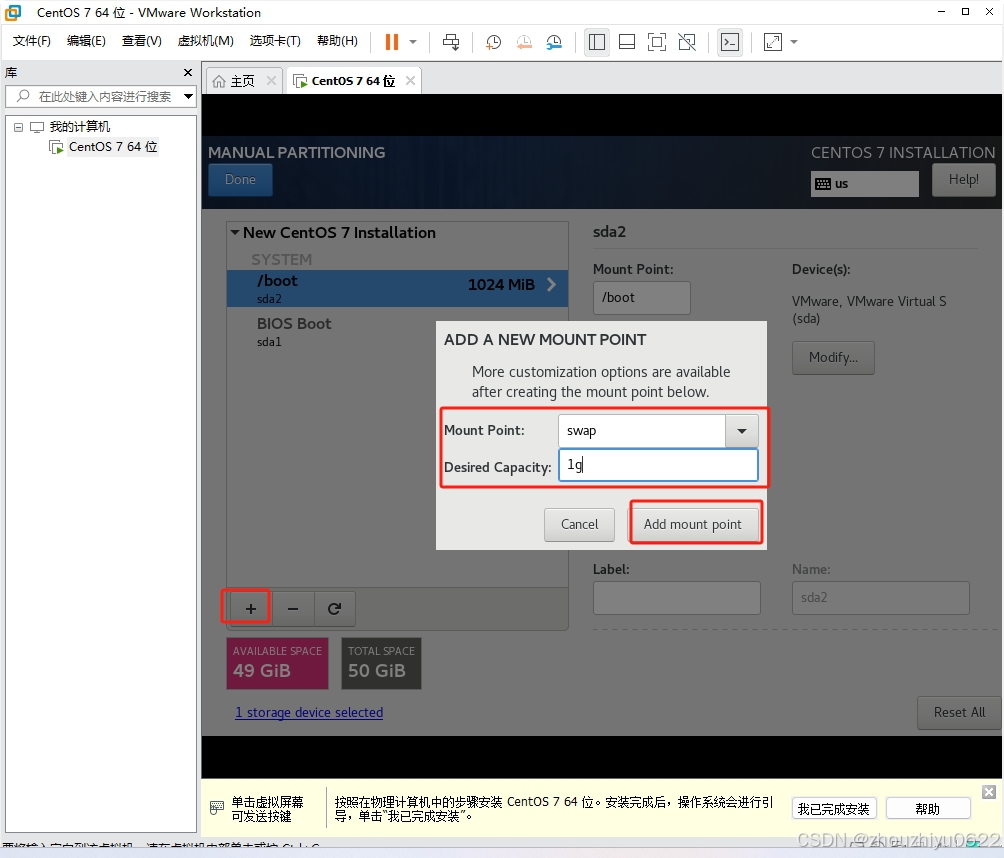The width and height of the screenshot is (1004, 858).
Task: Send Ctrl+Alt+Del to virtual machine icon
Action: [451, 42]
